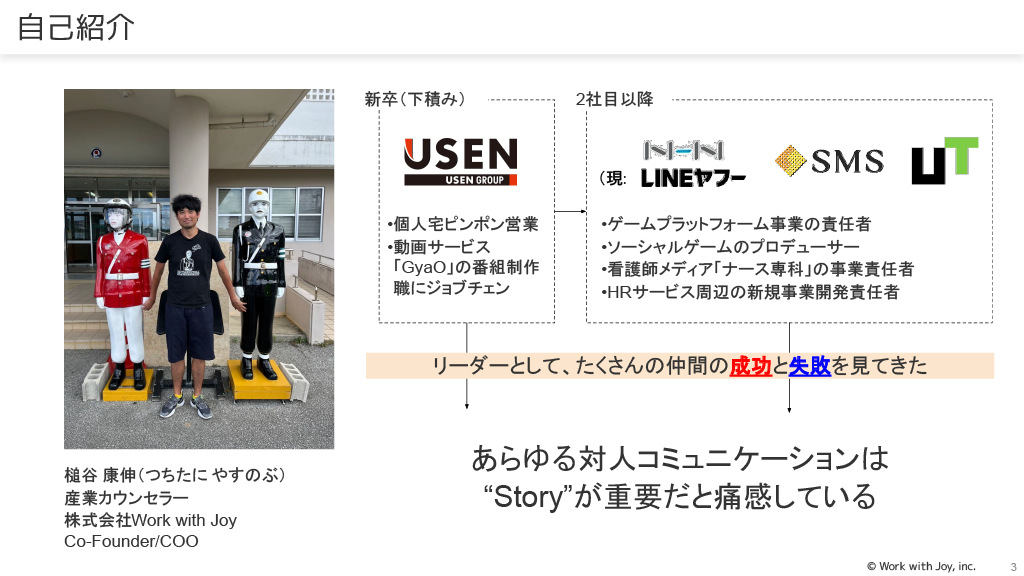Image resolution: width=1024 pixels, height=576 pixels.
Task: Select the HRサービス周辺の新規事業開発責任者 bullet
Action: 750,292
